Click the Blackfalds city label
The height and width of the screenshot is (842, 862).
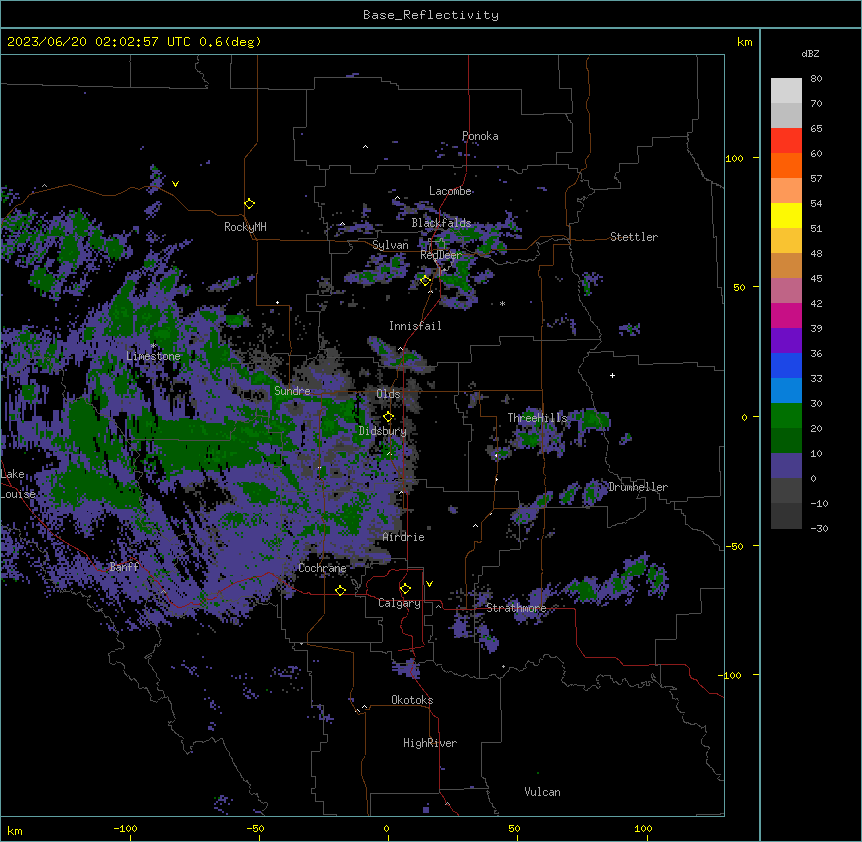[441, 223]
